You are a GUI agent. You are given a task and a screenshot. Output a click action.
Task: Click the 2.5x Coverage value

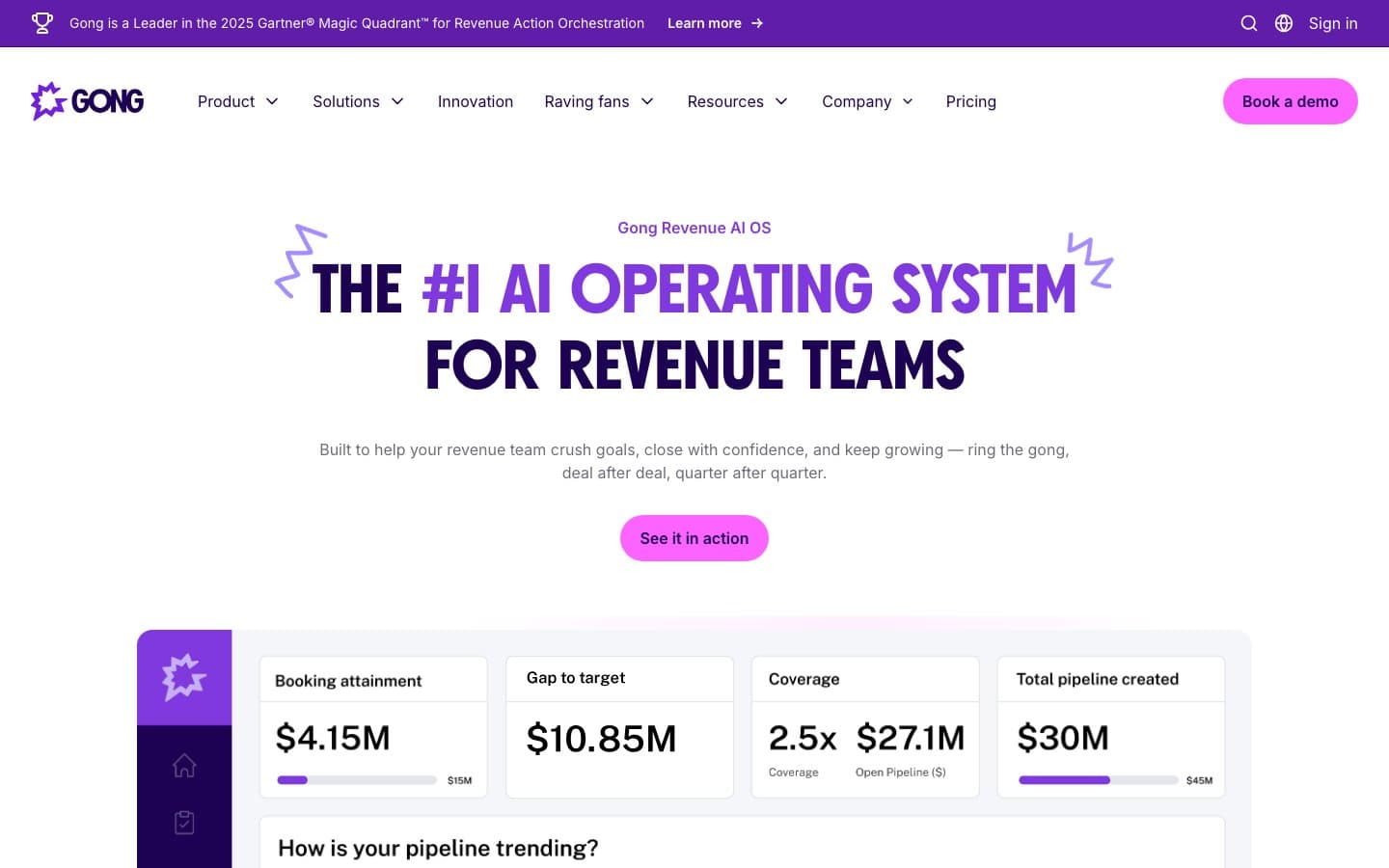pos(803,738)
